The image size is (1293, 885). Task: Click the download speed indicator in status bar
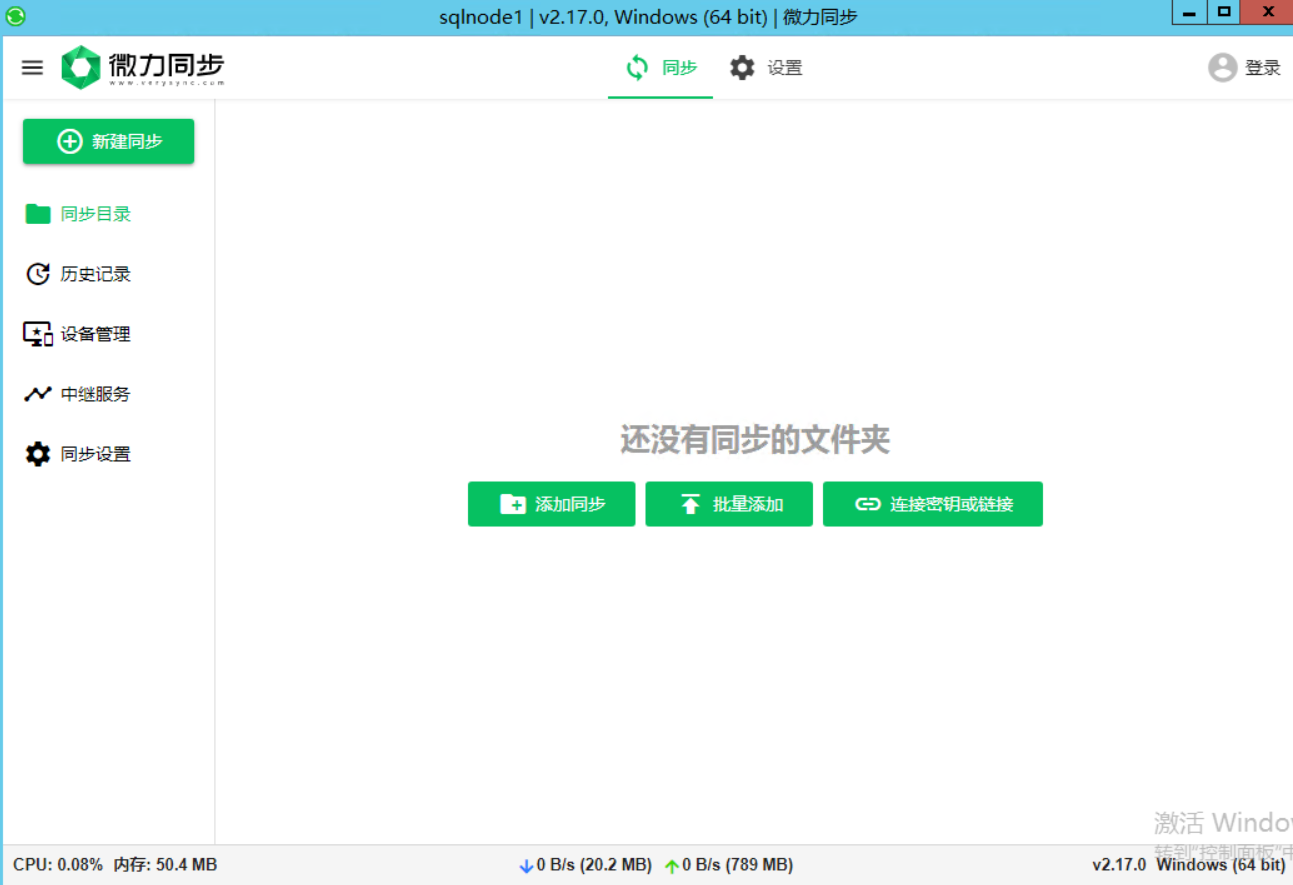click(585, 865)
